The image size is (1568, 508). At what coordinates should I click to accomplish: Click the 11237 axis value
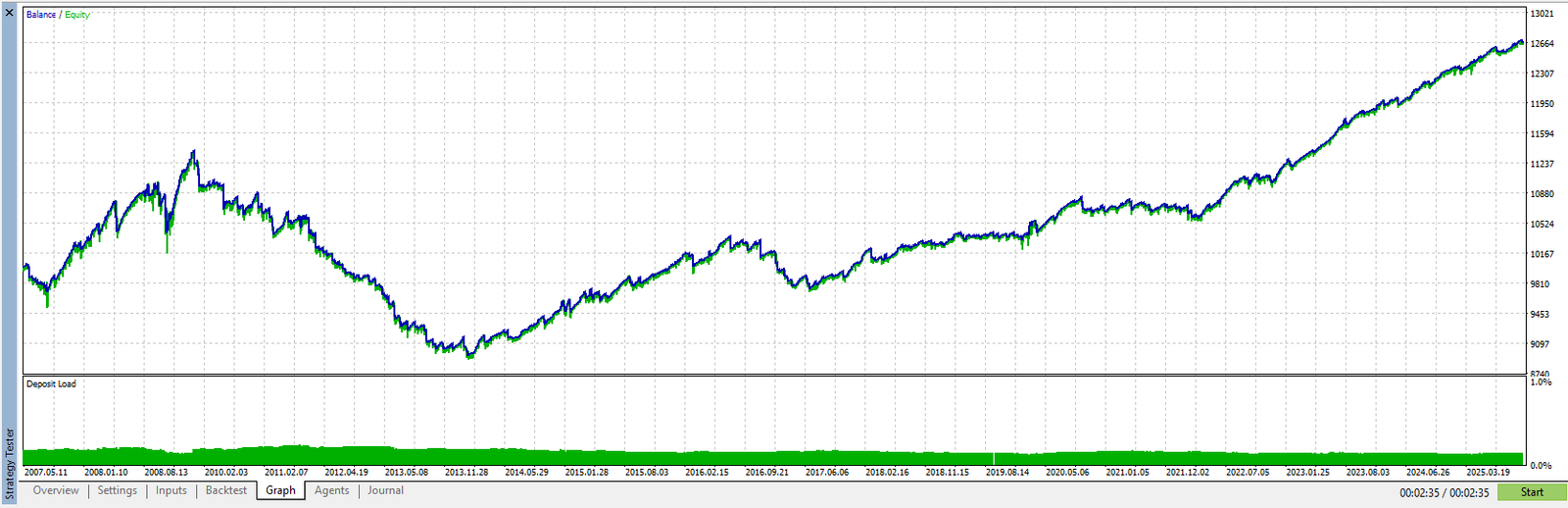click(x=1542, y=164)
